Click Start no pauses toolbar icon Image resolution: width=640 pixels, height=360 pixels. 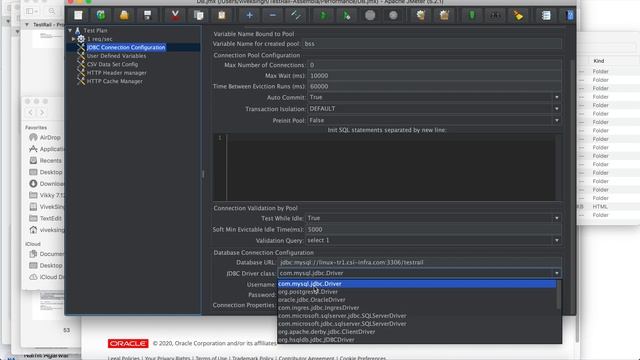click(347, 16)
